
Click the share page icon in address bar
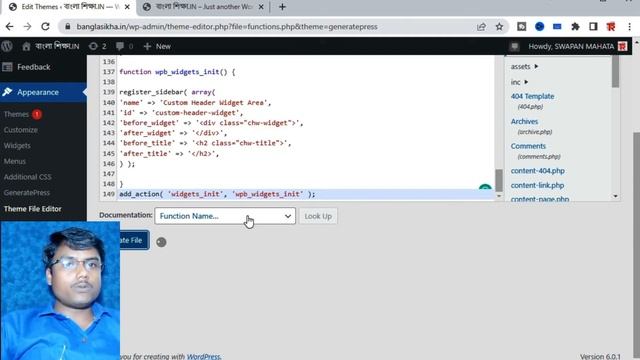coord(481,27)
